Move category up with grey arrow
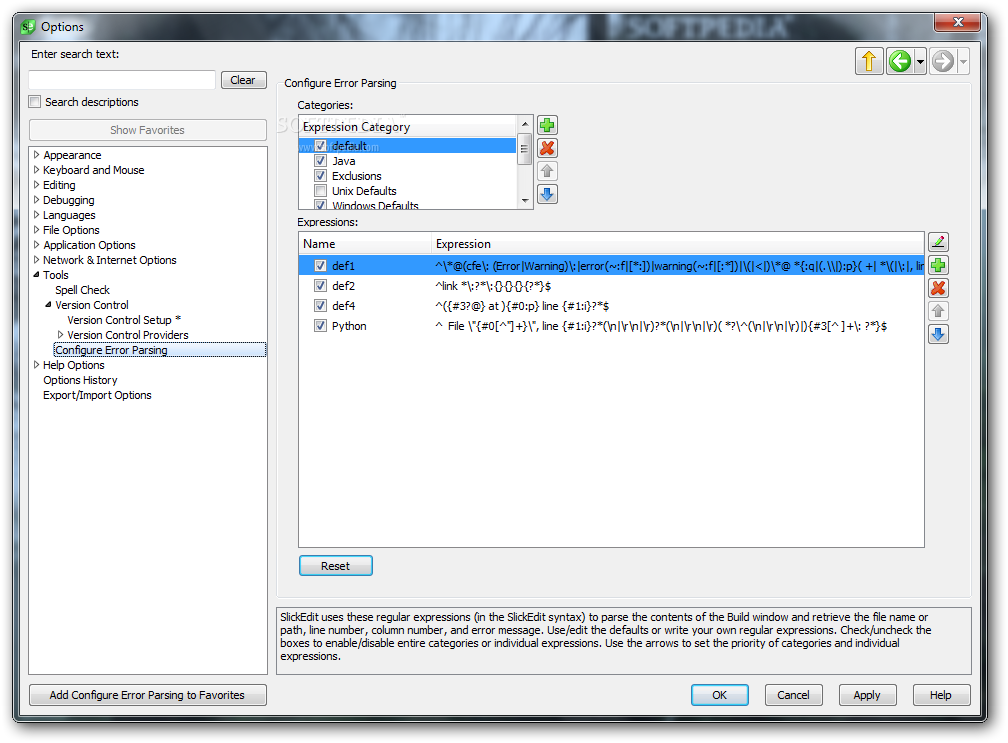 coord(547,171)
